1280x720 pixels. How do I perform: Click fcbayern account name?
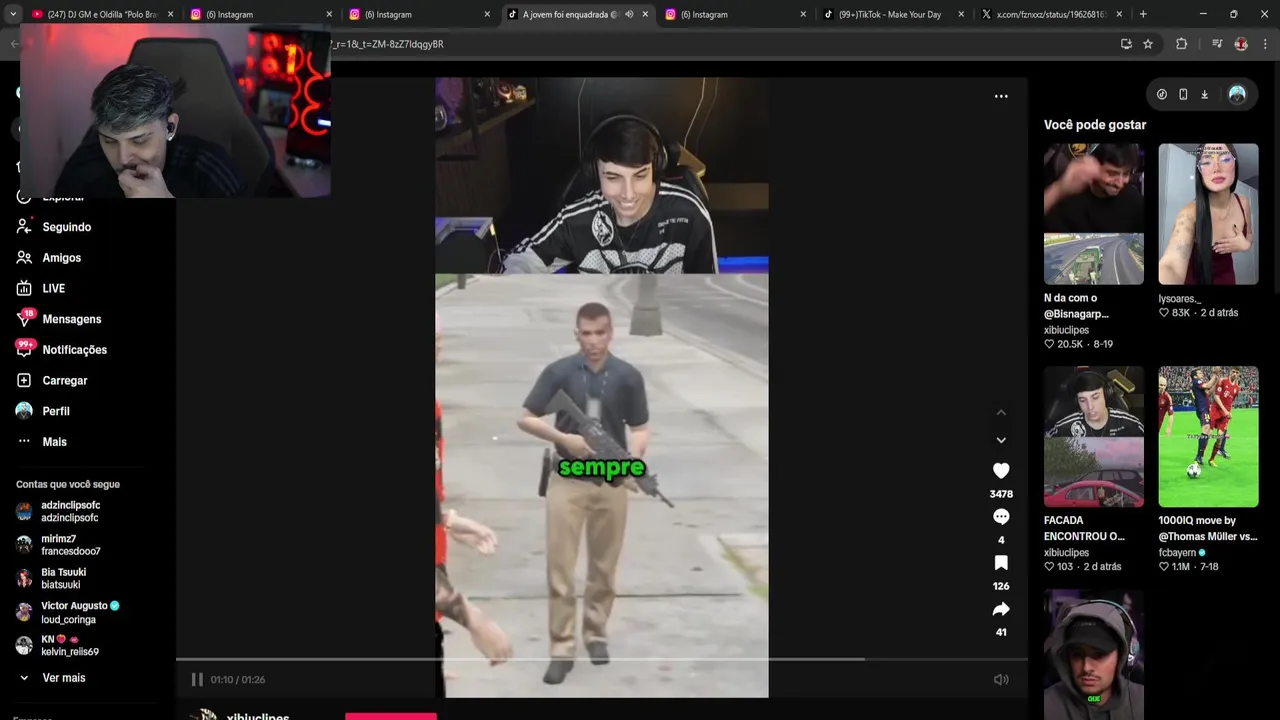1177,552
